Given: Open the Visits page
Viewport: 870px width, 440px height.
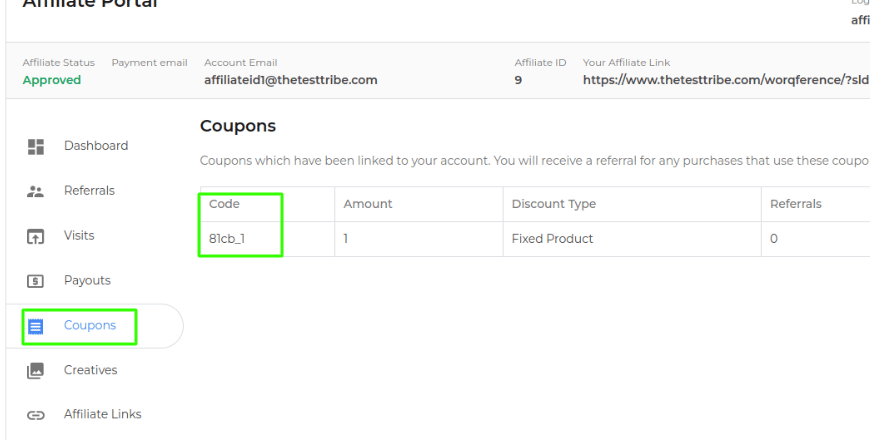Looking at the screenshot, I should point(79,236).
